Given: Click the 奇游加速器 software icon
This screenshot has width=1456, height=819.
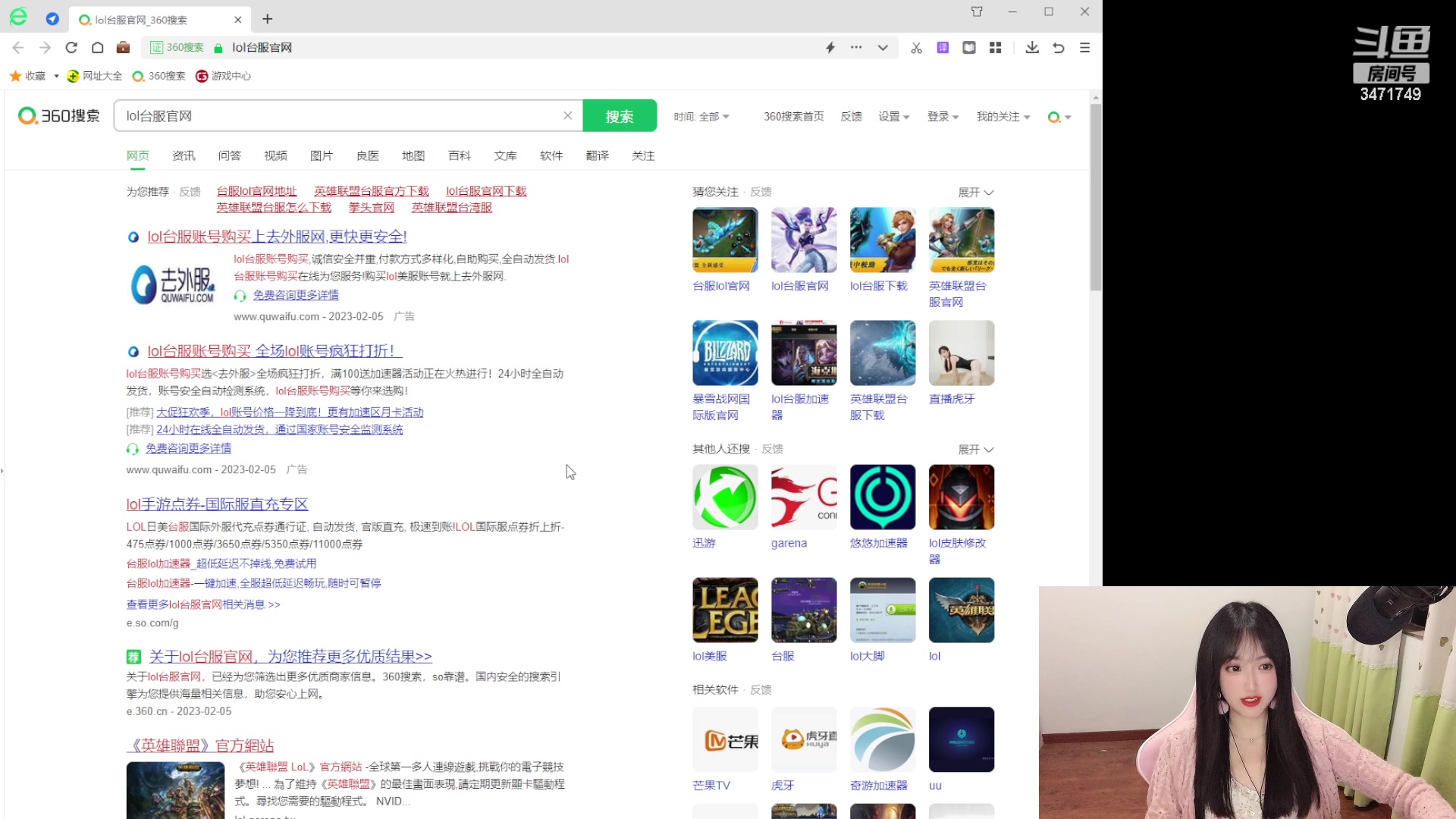Looking at the screenshot, I should point(883,739).
